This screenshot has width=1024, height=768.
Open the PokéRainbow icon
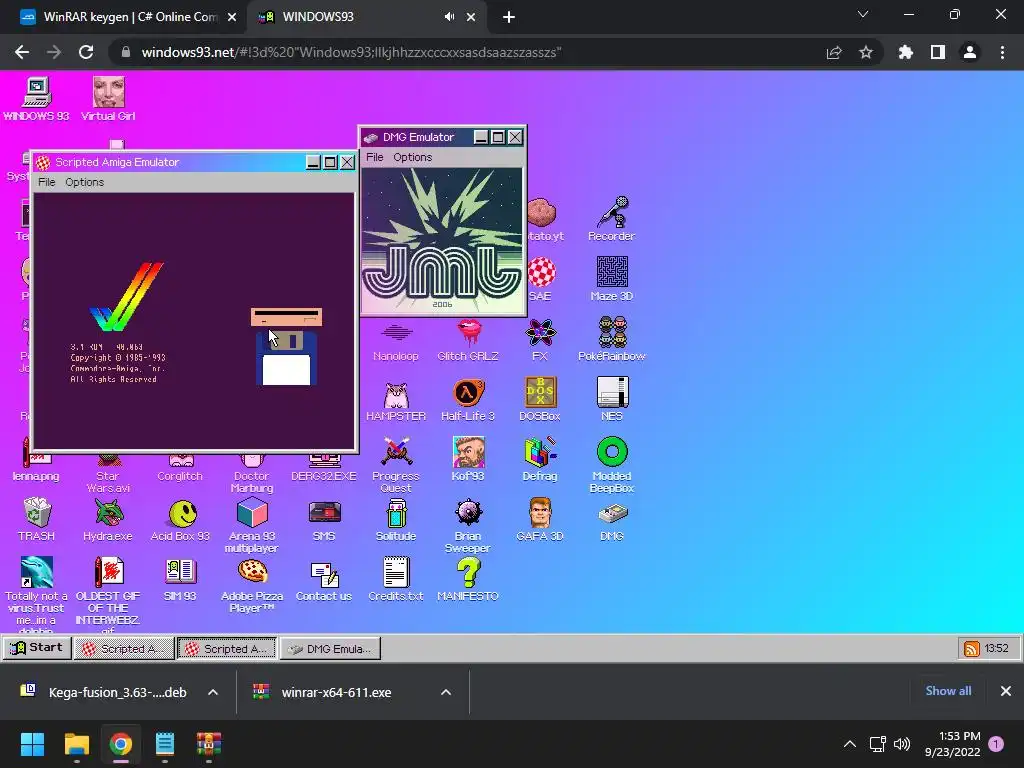[612, 338]
